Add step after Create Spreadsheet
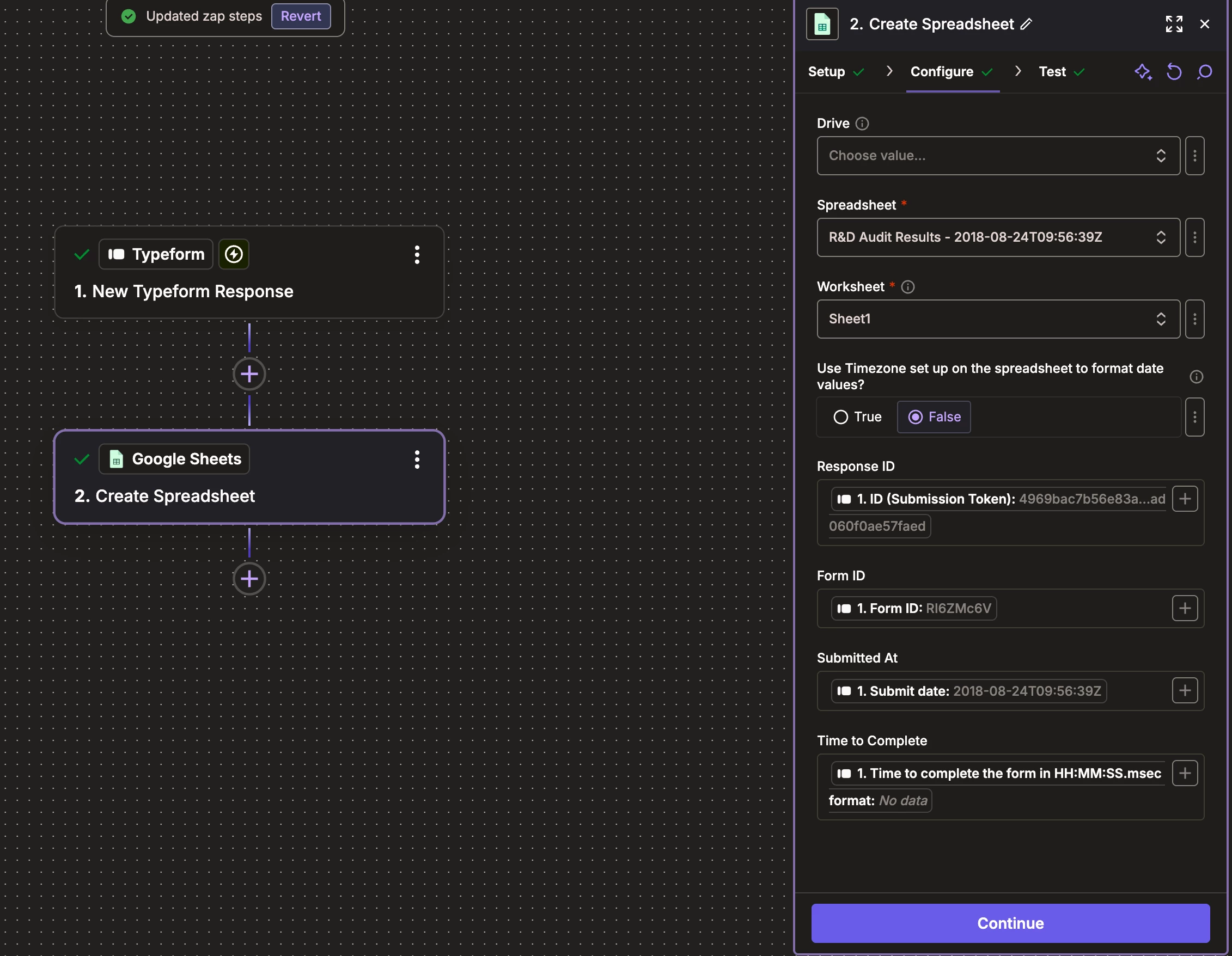 pyautogui.click(x=249, y=579)
